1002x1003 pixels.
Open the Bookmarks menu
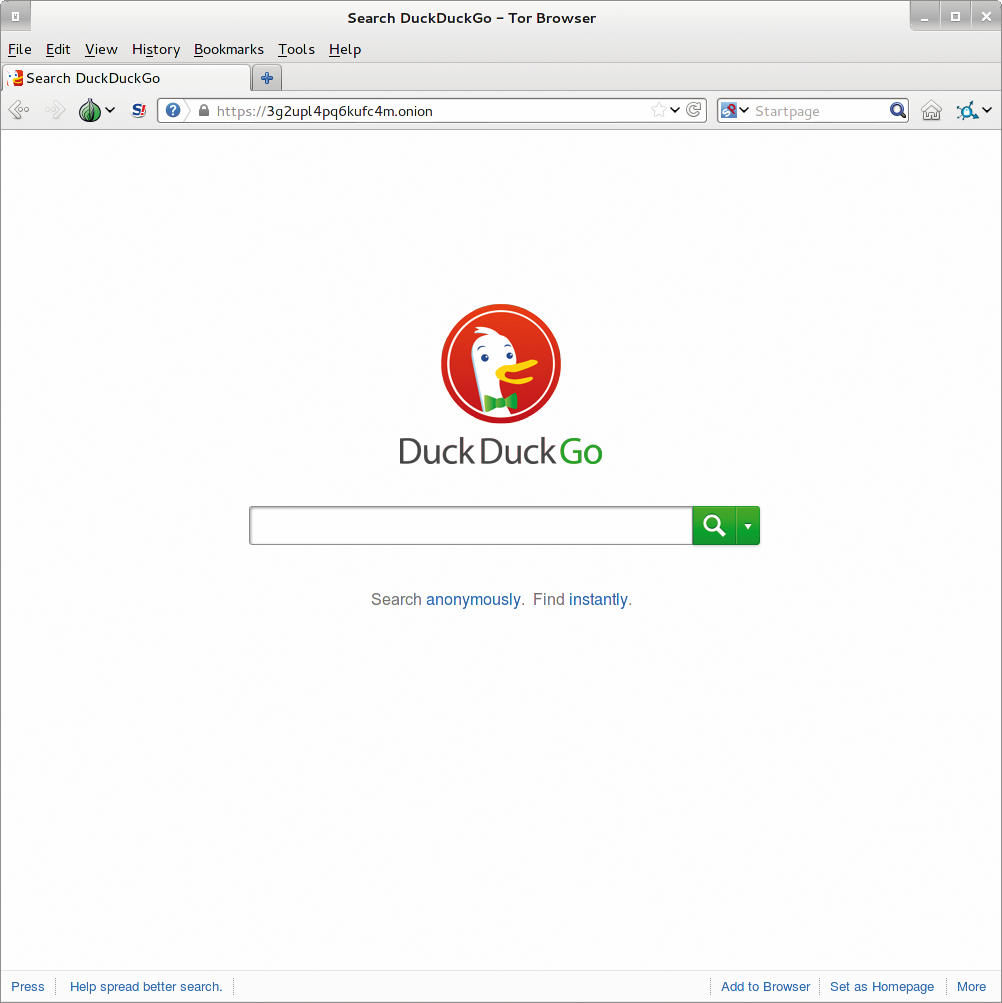228,49
